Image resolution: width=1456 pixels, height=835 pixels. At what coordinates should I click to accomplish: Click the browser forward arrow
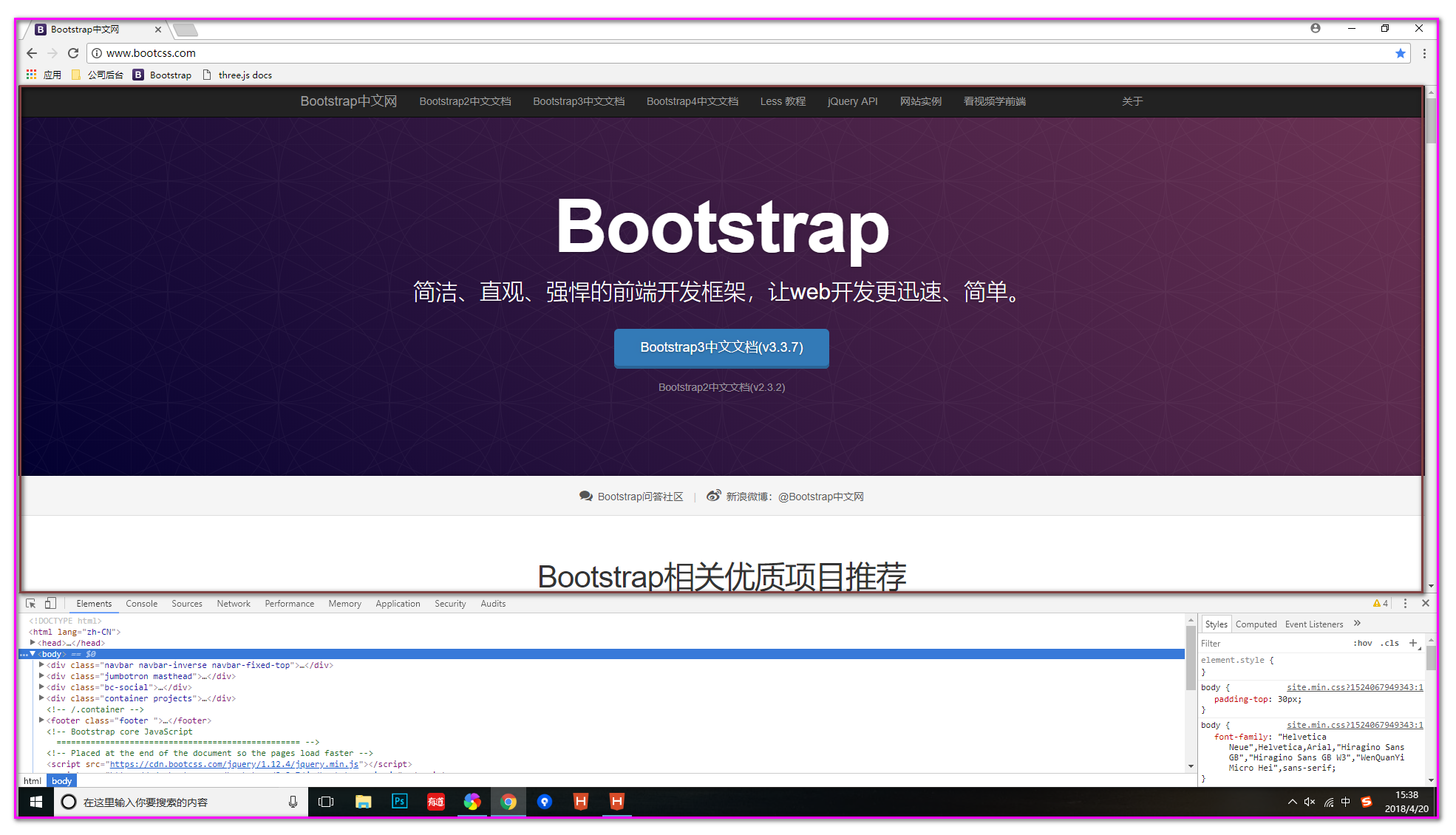(x=52, y=53)
